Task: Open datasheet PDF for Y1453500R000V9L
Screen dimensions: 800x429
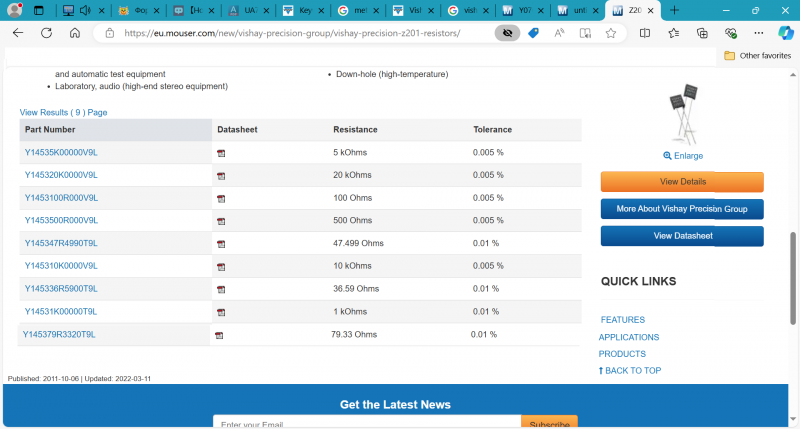Action: point(221,221)
